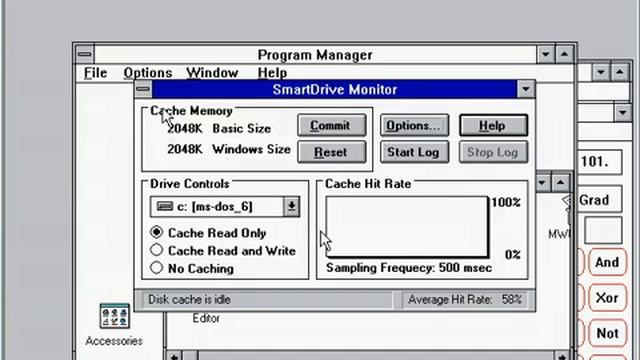
Task: Click the right arrow of the horizontal scrollbar
Action: 562,356
